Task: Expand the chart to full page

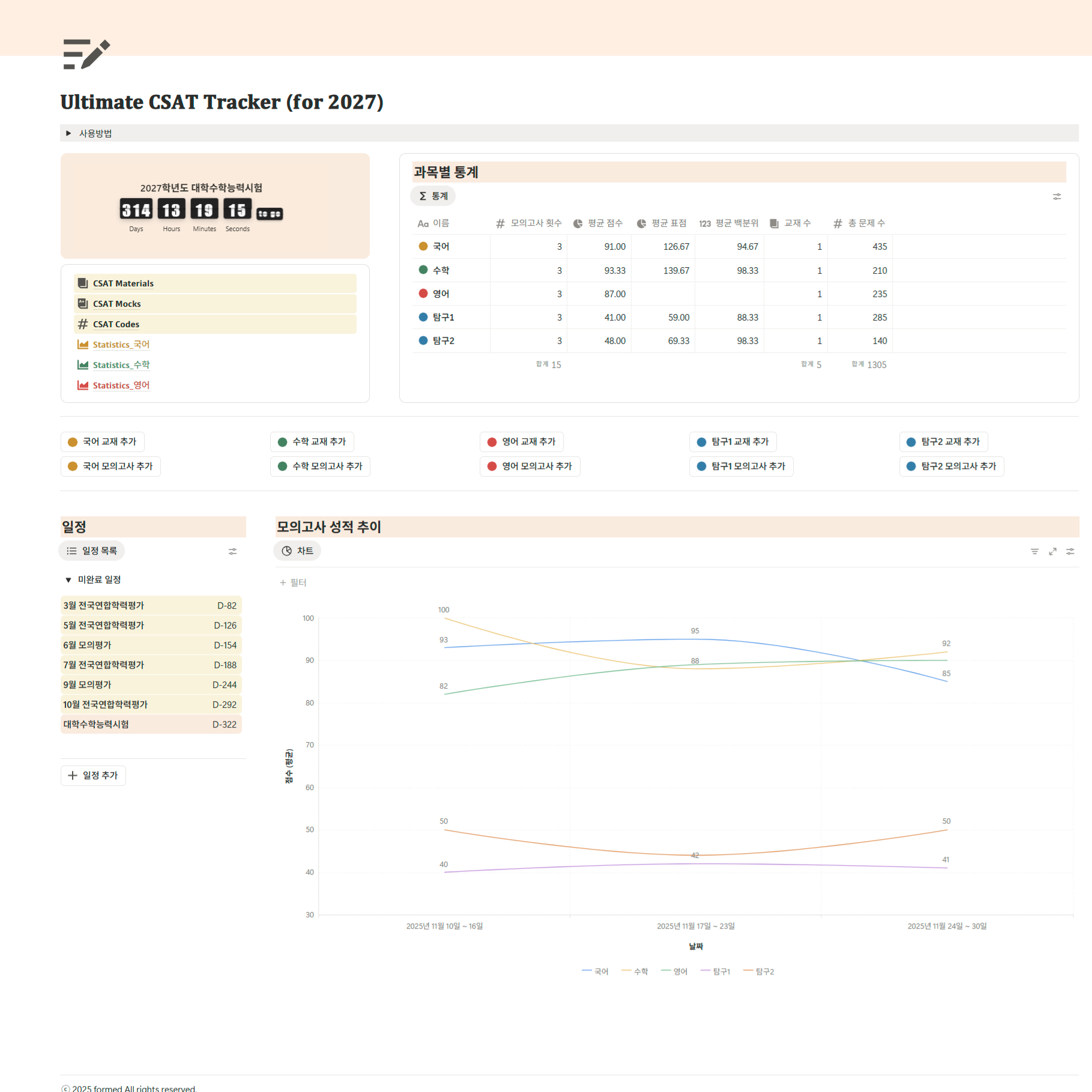Action: point(1052,551)
